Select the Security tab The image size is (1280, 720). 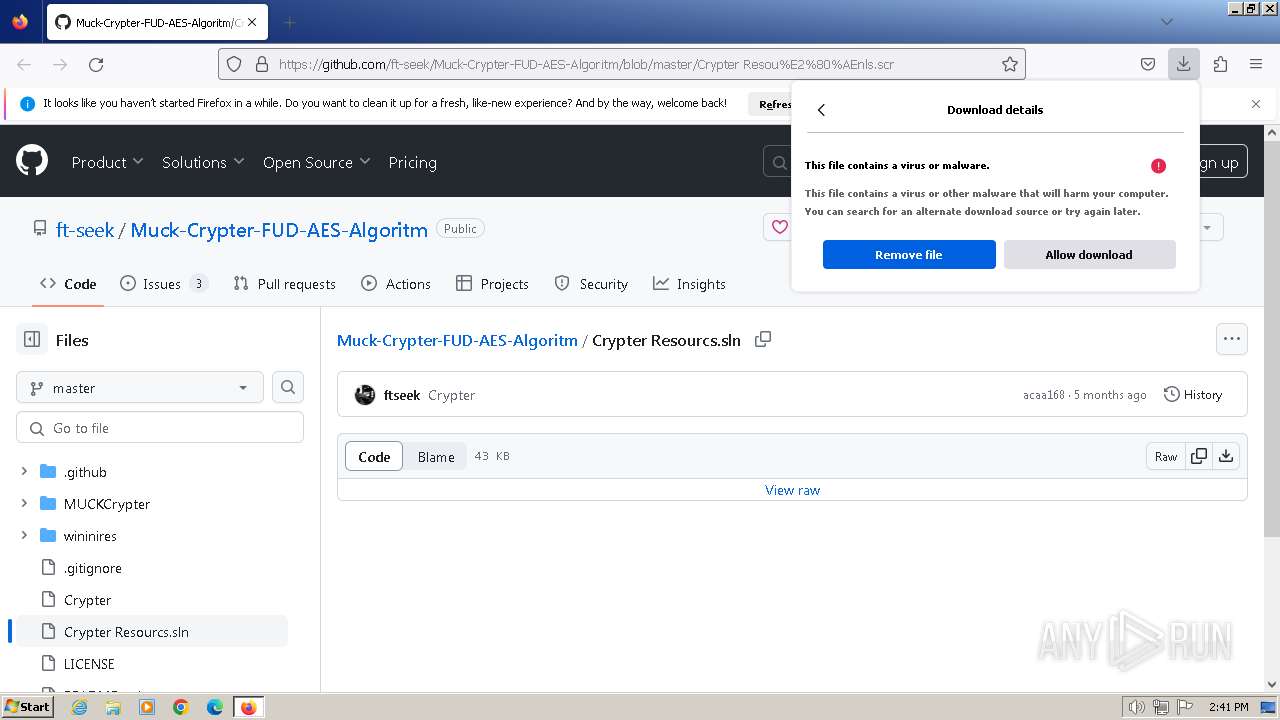point(591,284)
